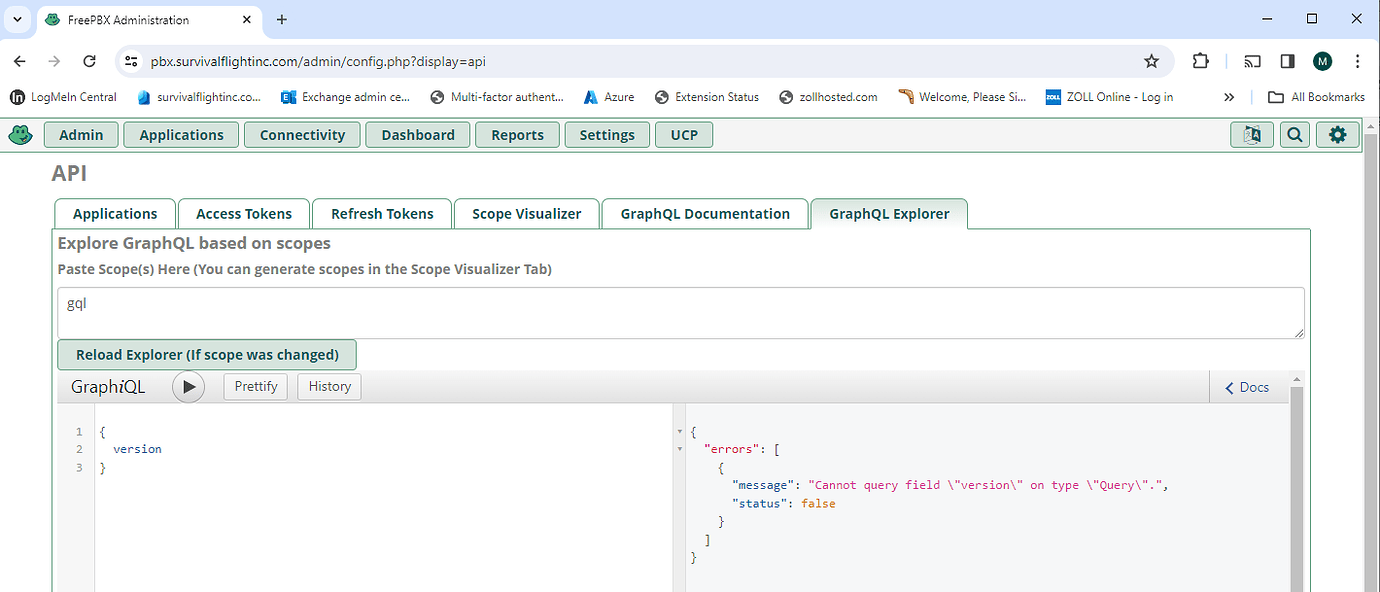The image size is (1380, 592).
Task: Switch to the GraphQL Documentation tab
Action: pos(705,214)
